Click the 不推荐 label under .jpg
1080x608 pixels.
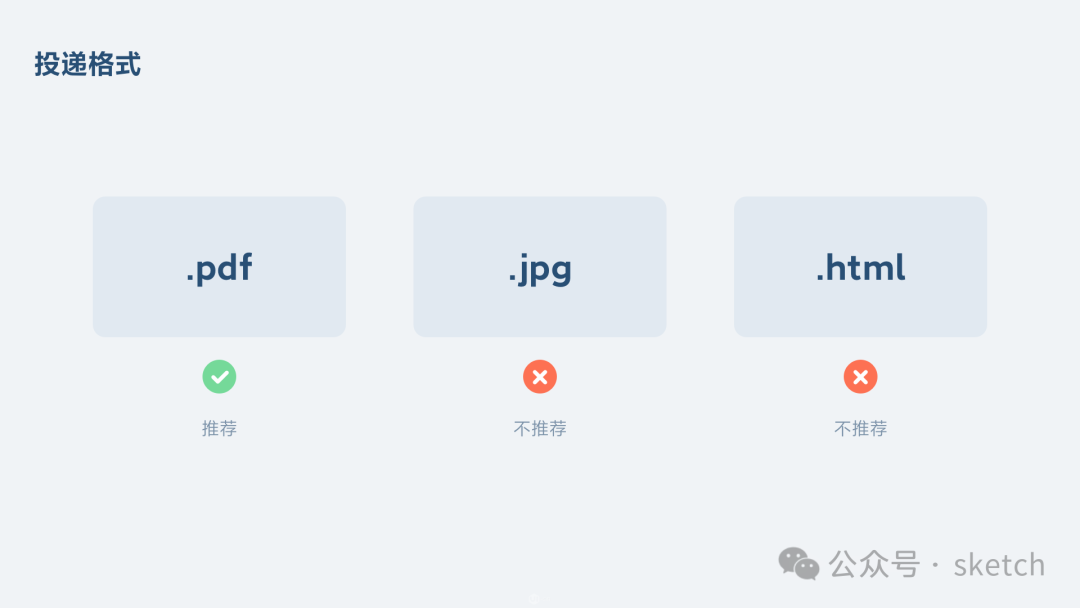pos(540,428)
